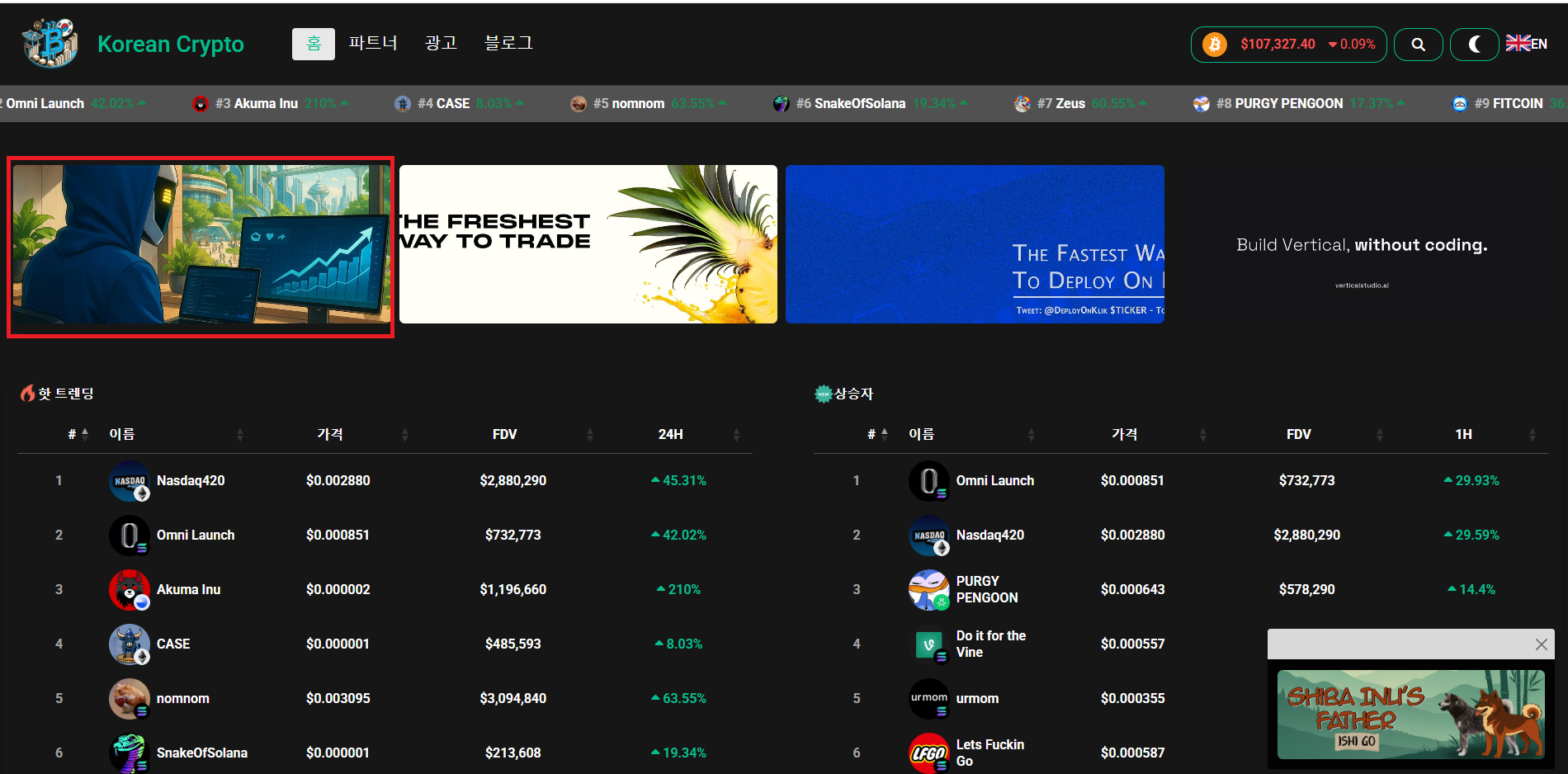
Task: Sort hot trending table by FDV arrows
Action: (590, 435)
